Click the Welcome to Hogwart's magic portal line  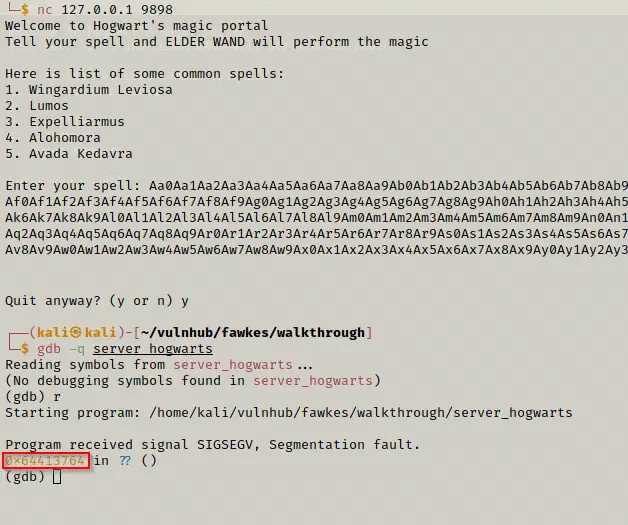(x=137, y=26)
